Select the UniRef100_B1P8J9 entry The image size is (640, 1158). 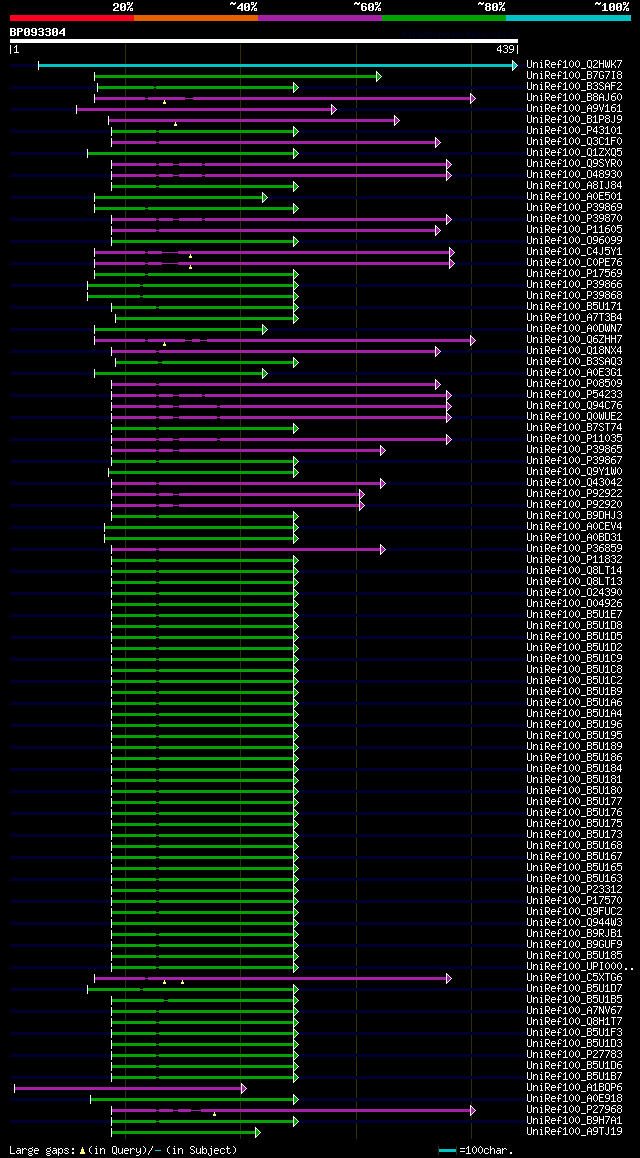pyautogui.click(x=574, y=119)
